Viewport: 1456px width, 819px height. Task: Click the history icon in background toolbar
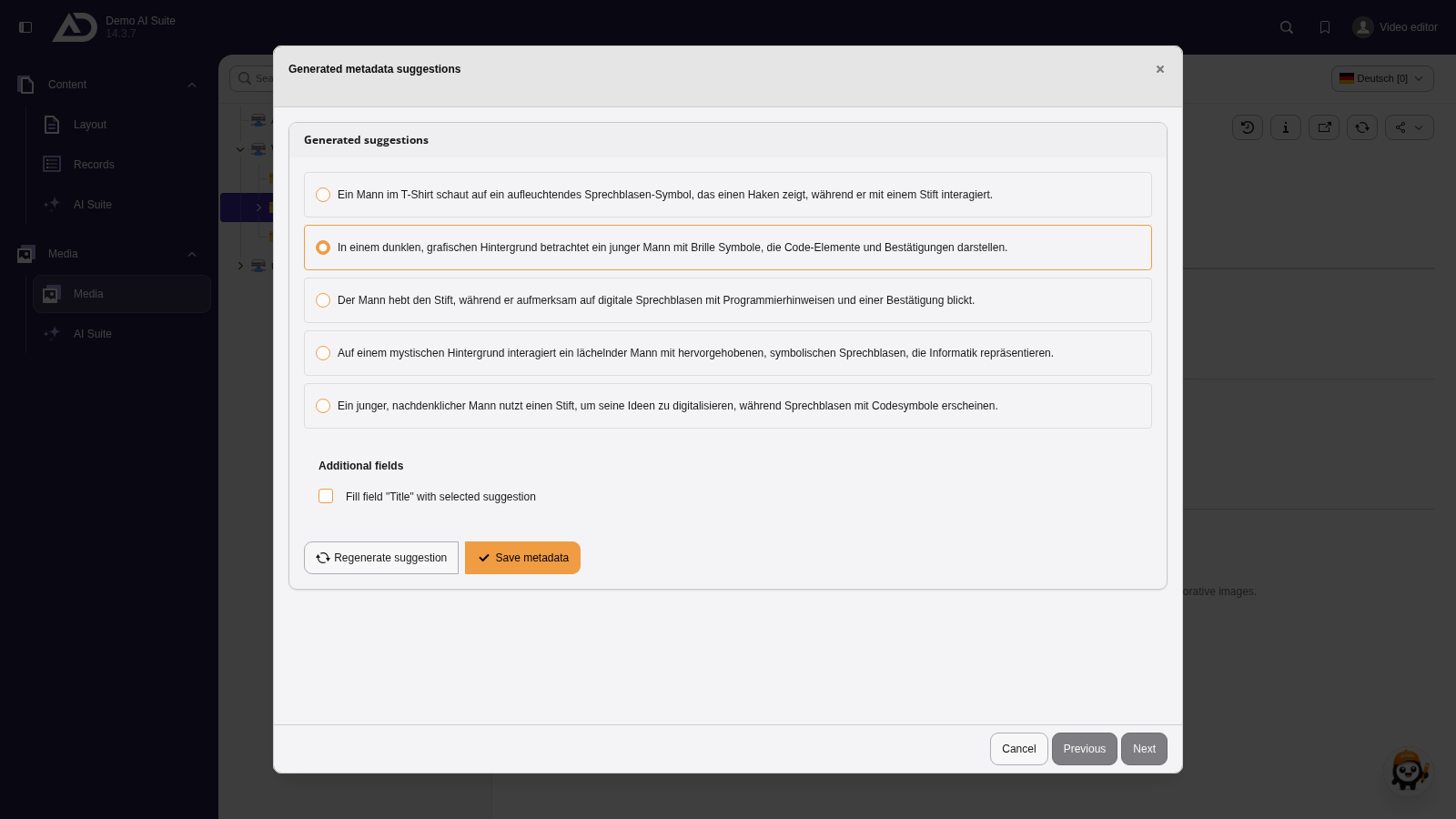point(1248,127)
